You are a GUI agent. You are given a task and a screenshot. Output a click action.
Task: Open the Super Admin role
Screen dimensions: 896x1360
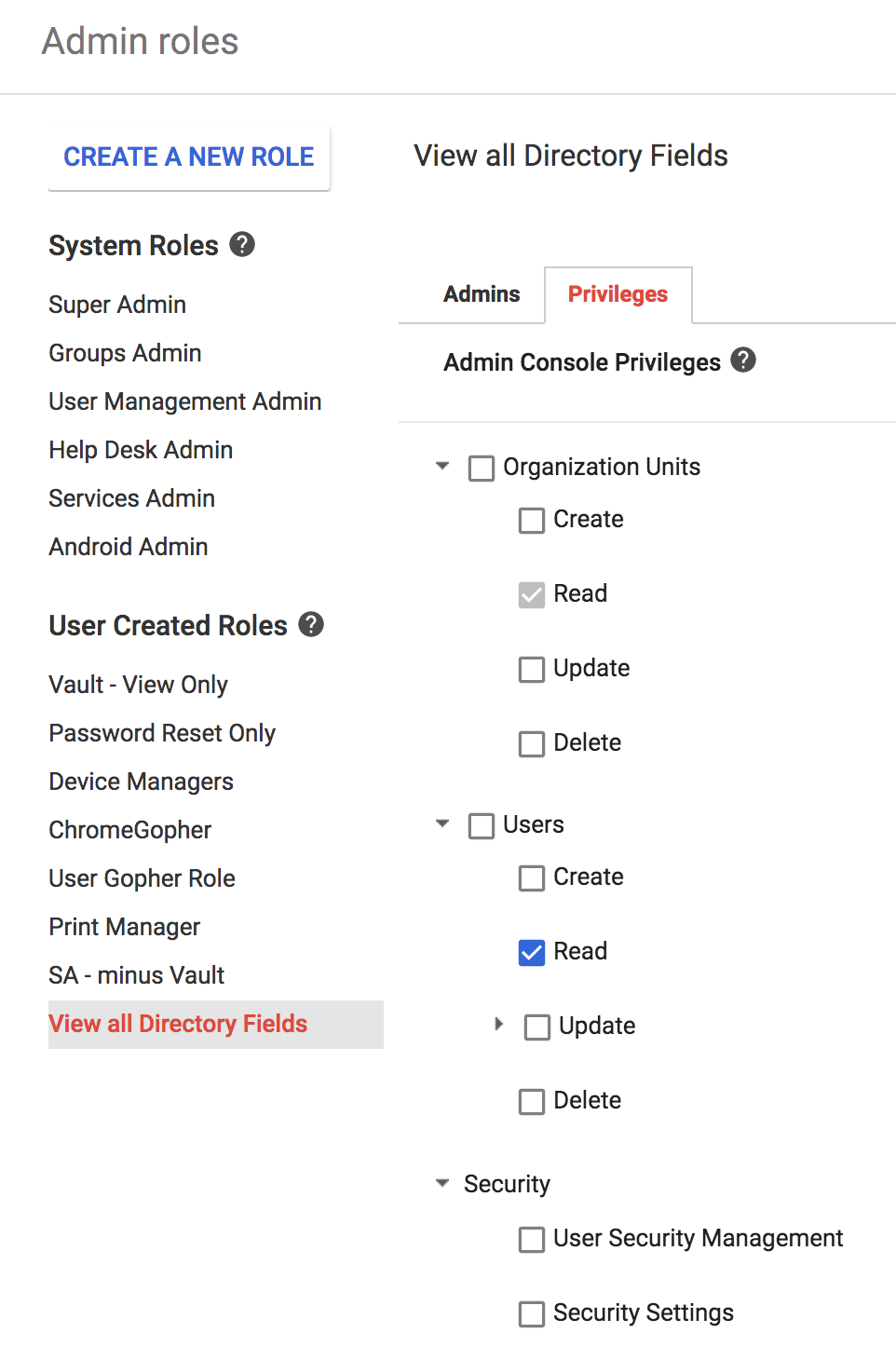point(117,305)
